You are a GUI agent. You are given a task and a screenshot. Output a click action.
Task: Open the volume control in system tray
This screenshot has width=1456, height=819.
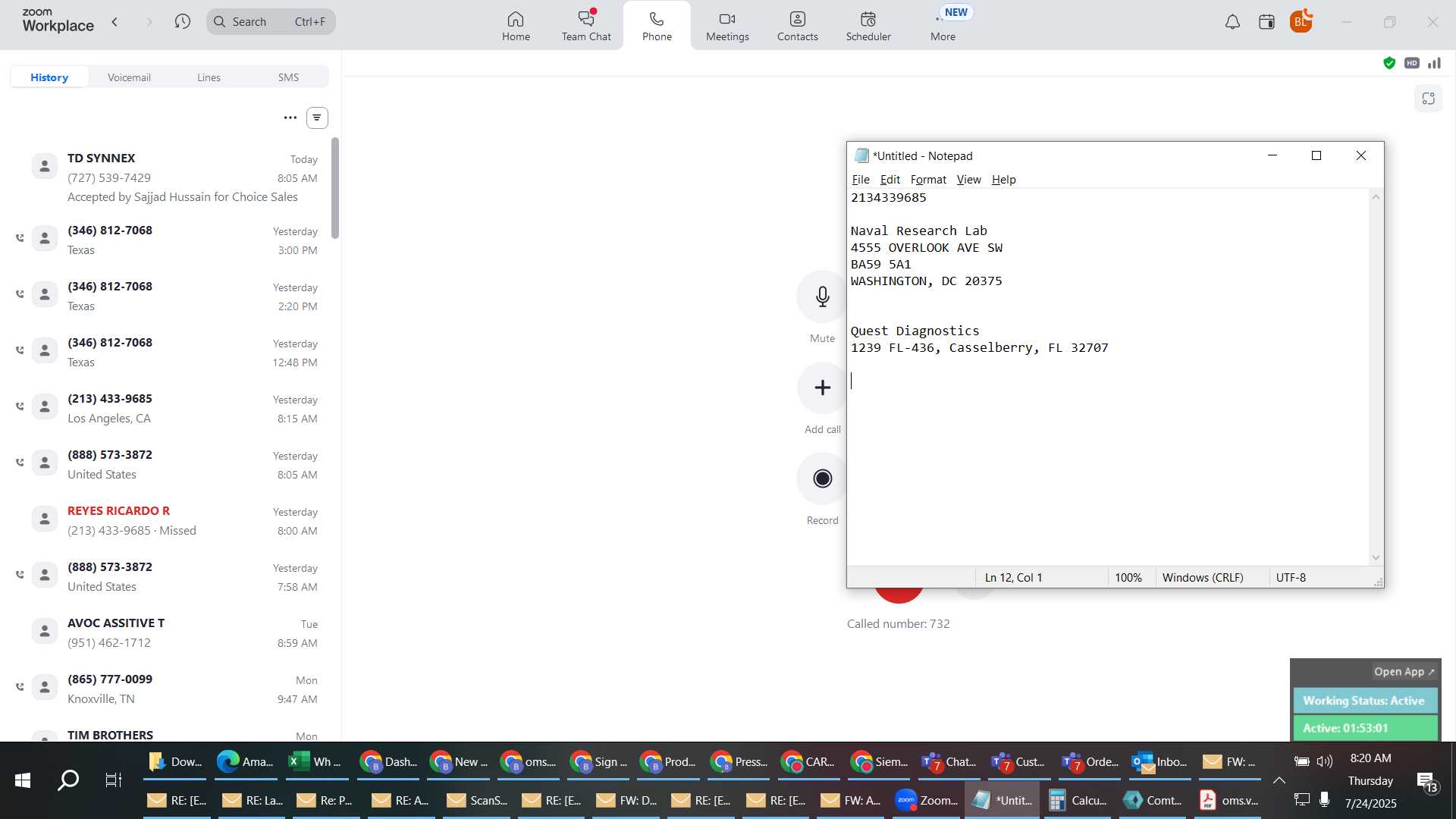click(x=1325, y=761)
